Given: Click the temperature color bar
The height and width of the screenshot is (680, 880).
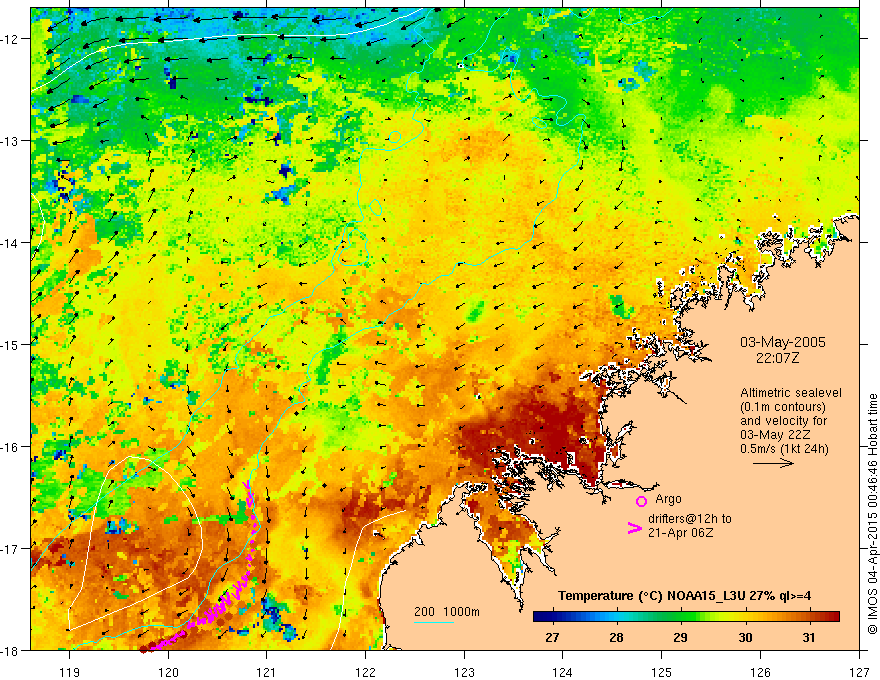Looking at the screenshot, I should [x=686, y=616].
